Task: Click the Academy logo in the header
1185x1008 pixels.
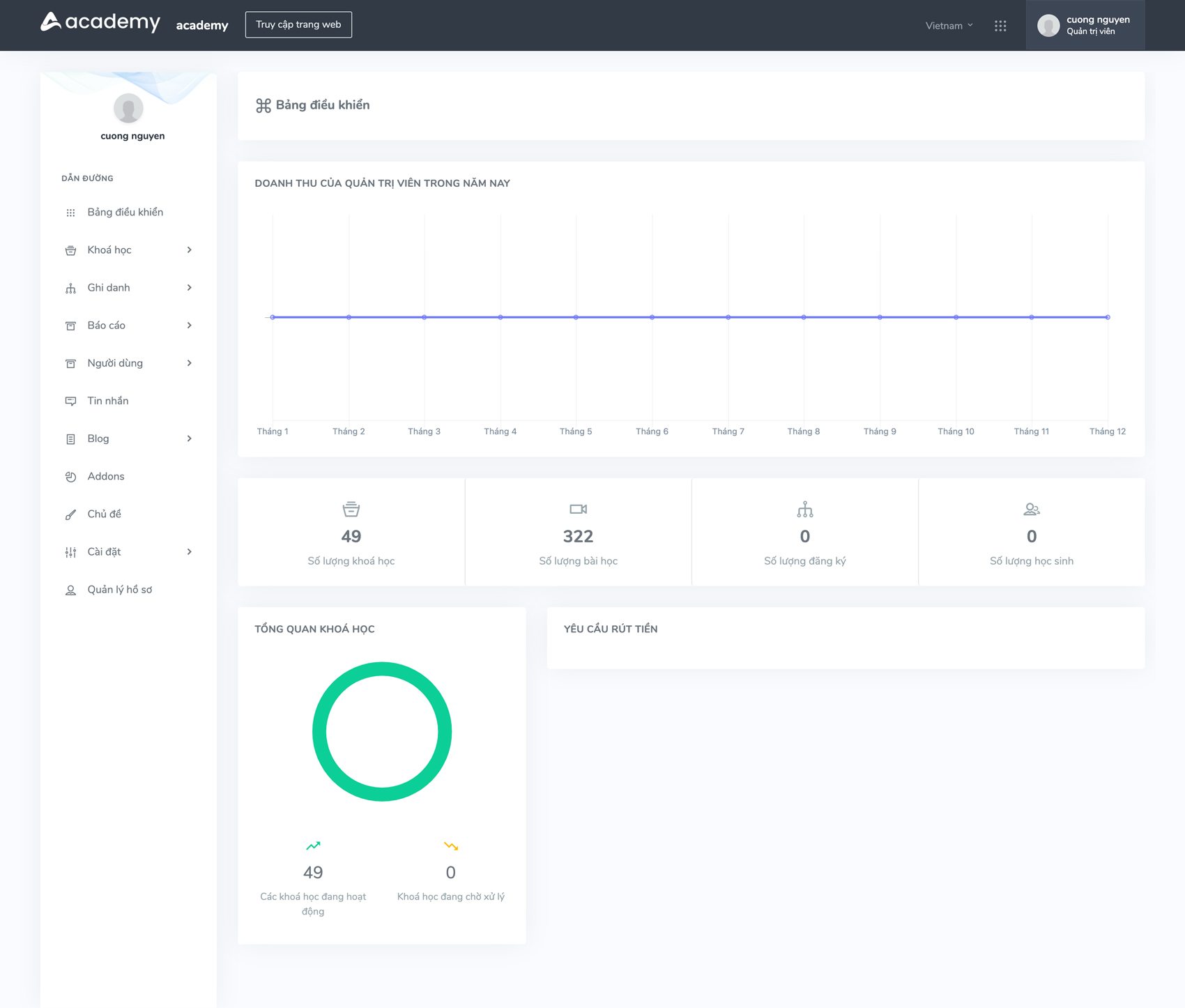Action: (x=100, y=22)
